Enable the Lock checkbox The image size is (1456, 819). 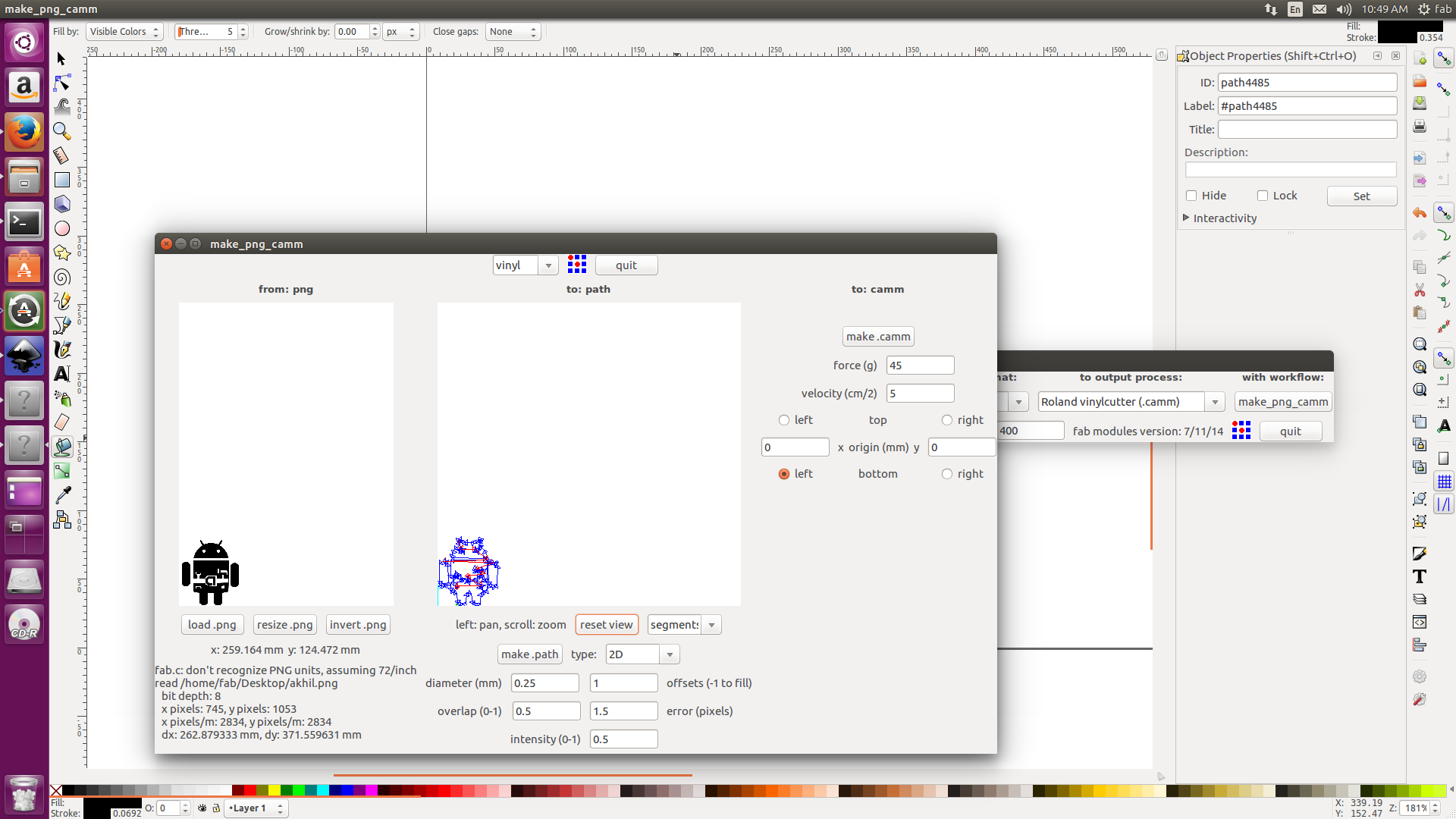1263,196
